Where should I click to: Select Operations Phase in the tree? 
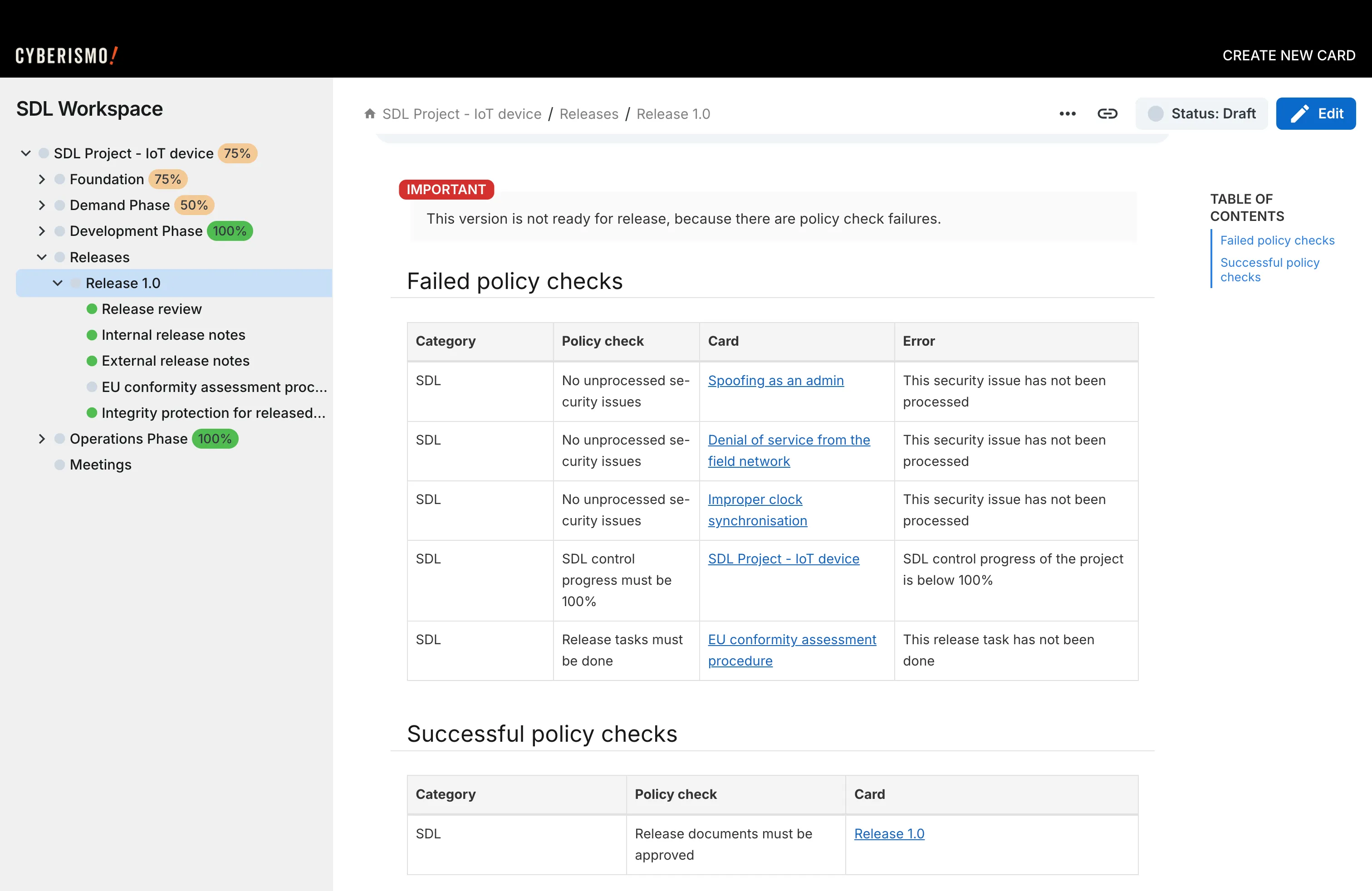coord(128,439)
